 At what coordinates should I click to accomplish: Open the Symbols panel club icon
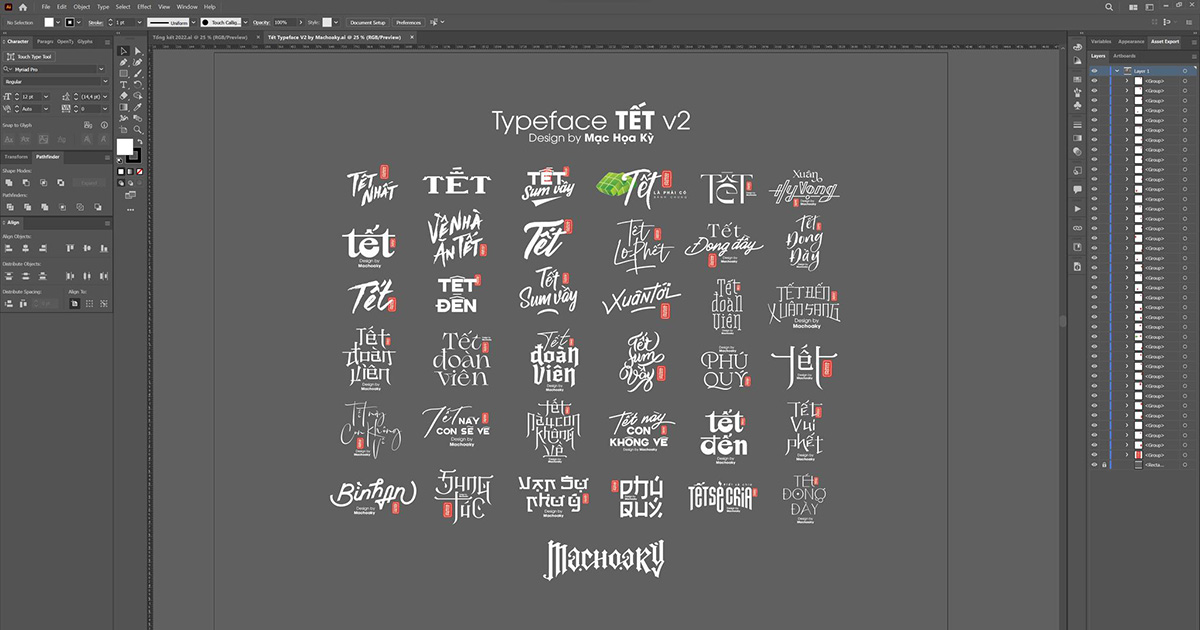(x=1077, y=105)
